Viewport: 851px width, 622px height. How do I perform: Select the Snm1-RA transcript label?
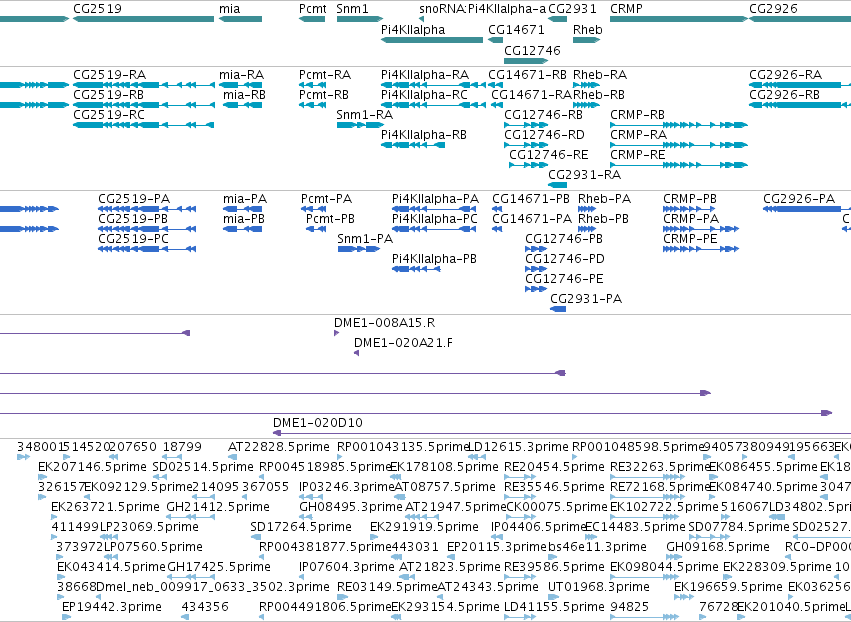[365, 115]
